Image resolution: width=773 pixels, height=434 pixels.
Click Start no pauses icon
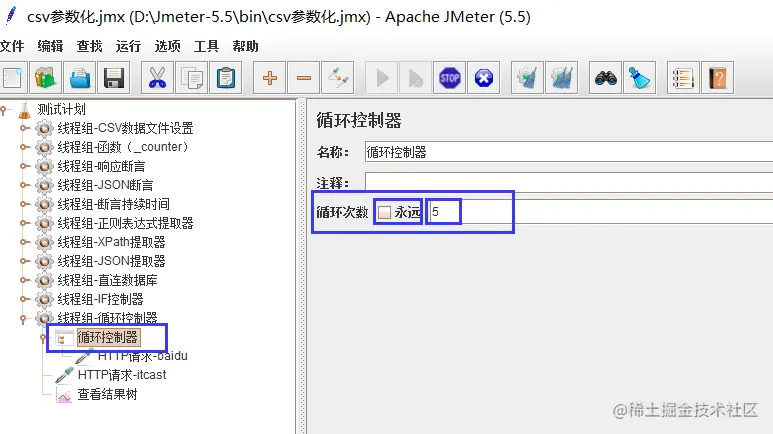(x=416, y=78)
